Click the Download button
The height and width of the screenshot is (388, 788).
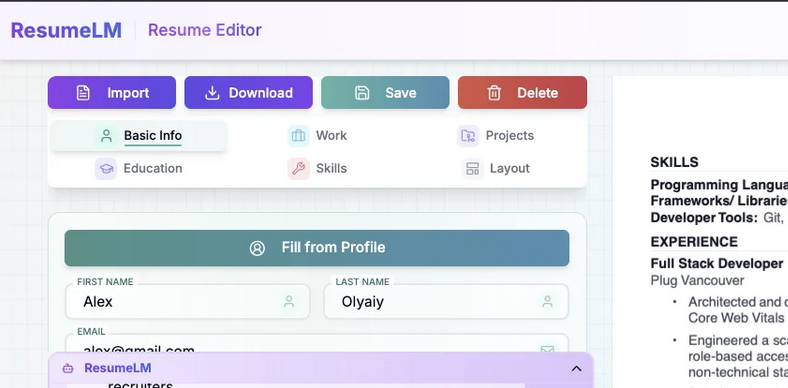(x=248, y=92)
